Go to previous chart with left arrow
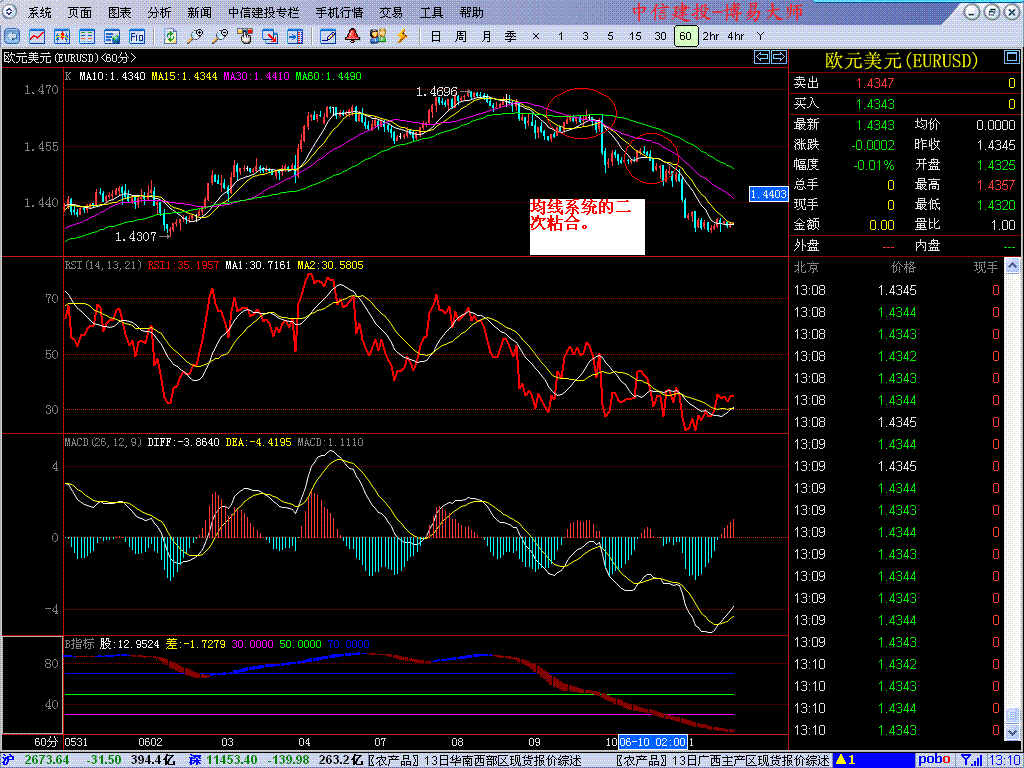The image size is (1024, 768). pos(762,57)
